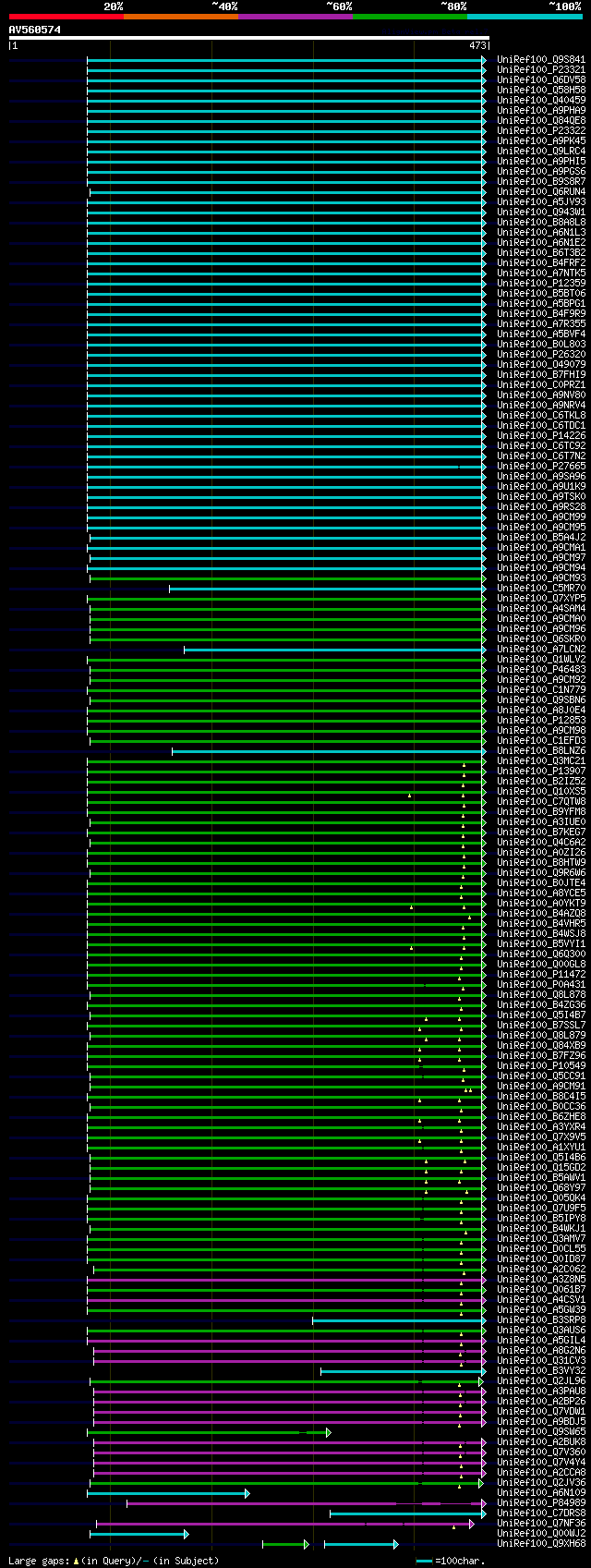Viewport: 591px width, 1568px height.
Task: Click UniRef100_Q7XYP5 label
Action: point(541,598)
